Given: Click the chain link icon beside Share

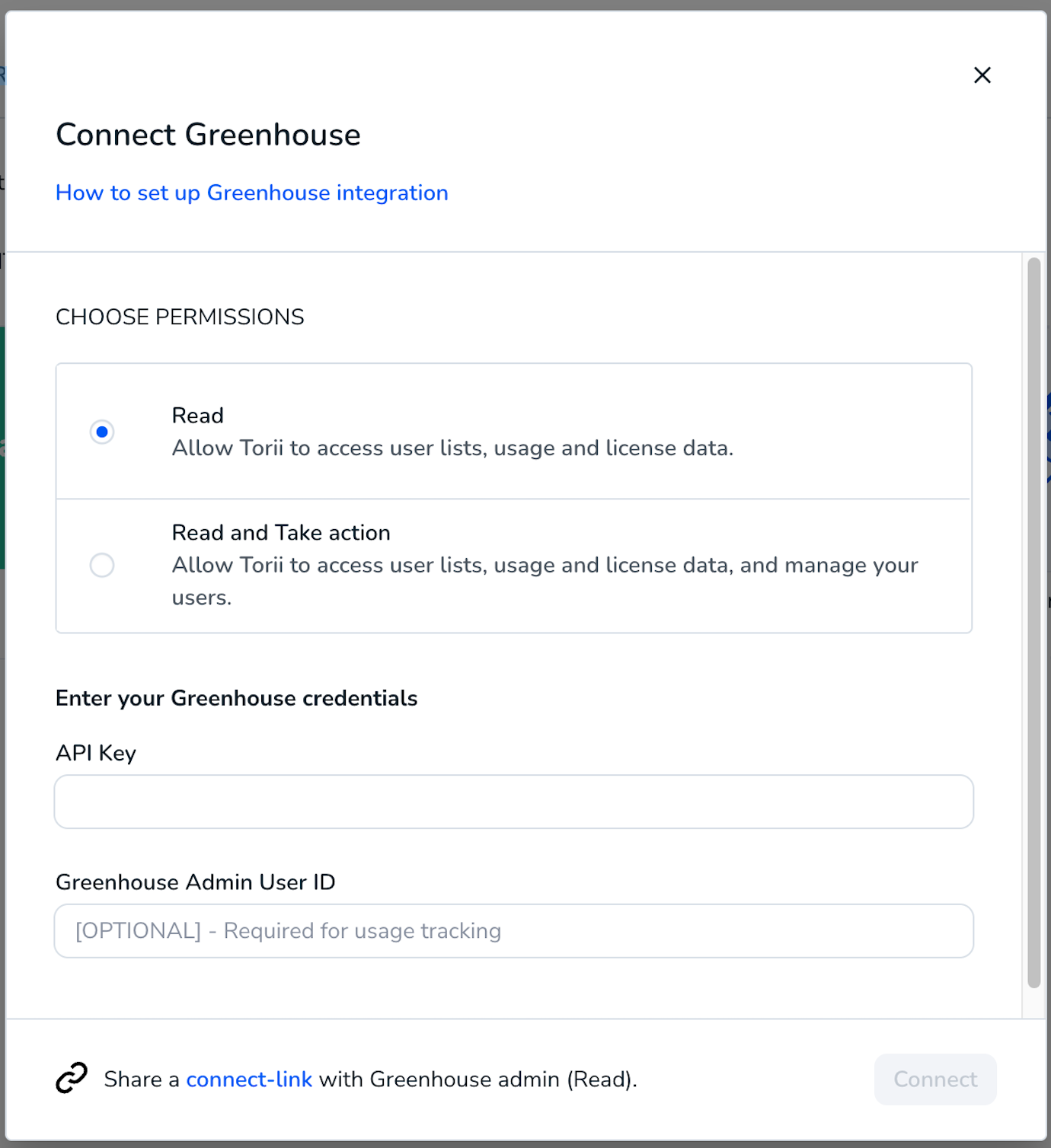Looking at the screenshot, I should pos(72,1078).
